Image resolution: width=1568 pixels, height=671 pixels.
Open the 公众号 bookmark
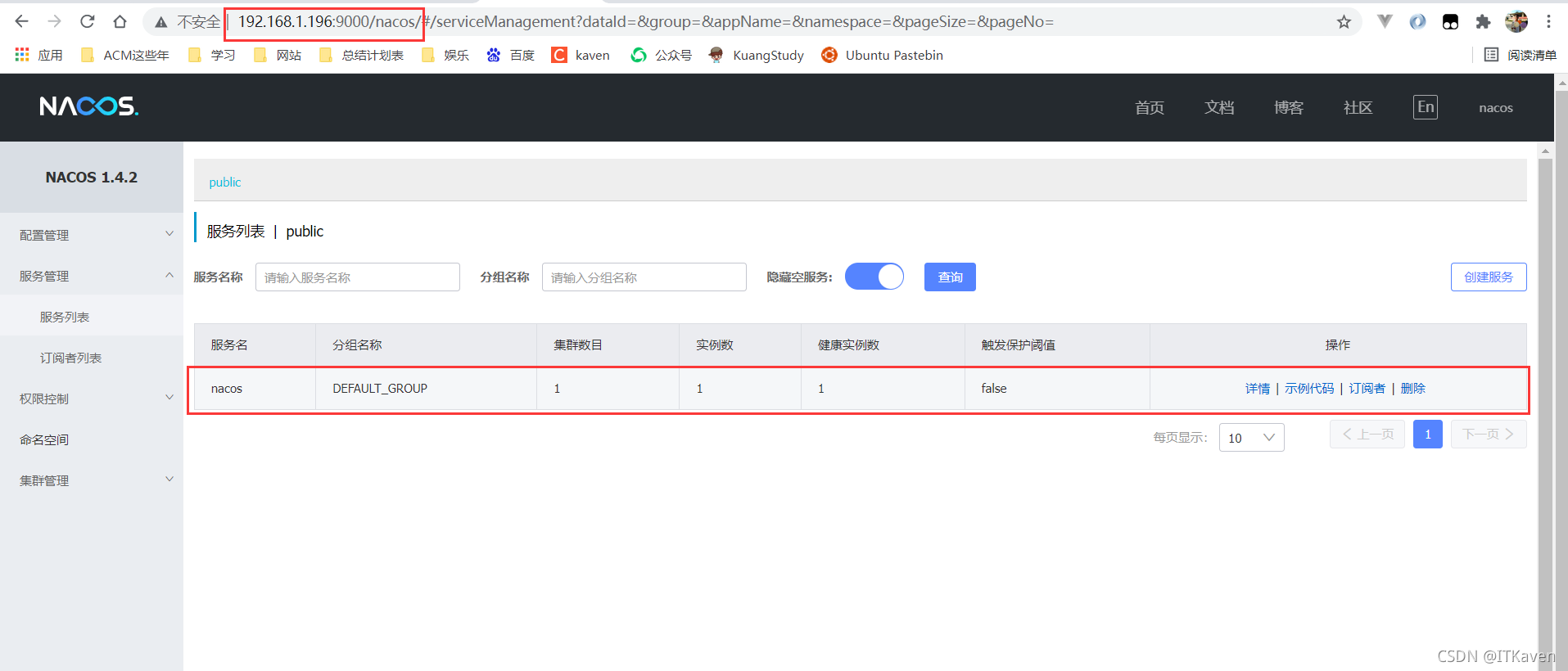coord(662,55)
